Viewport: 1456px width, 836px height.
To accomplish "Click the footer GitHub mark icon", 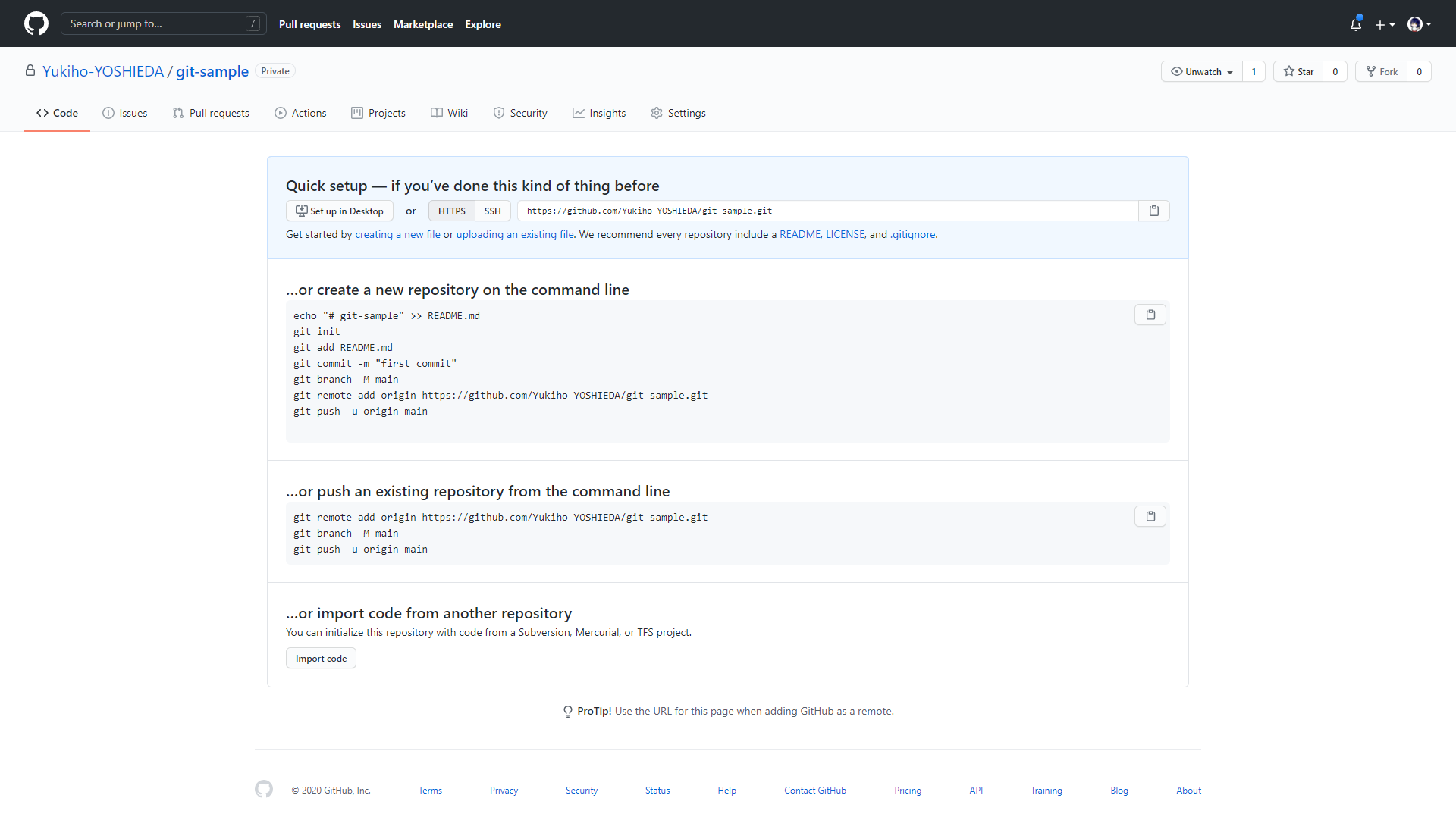I will 264,789.
